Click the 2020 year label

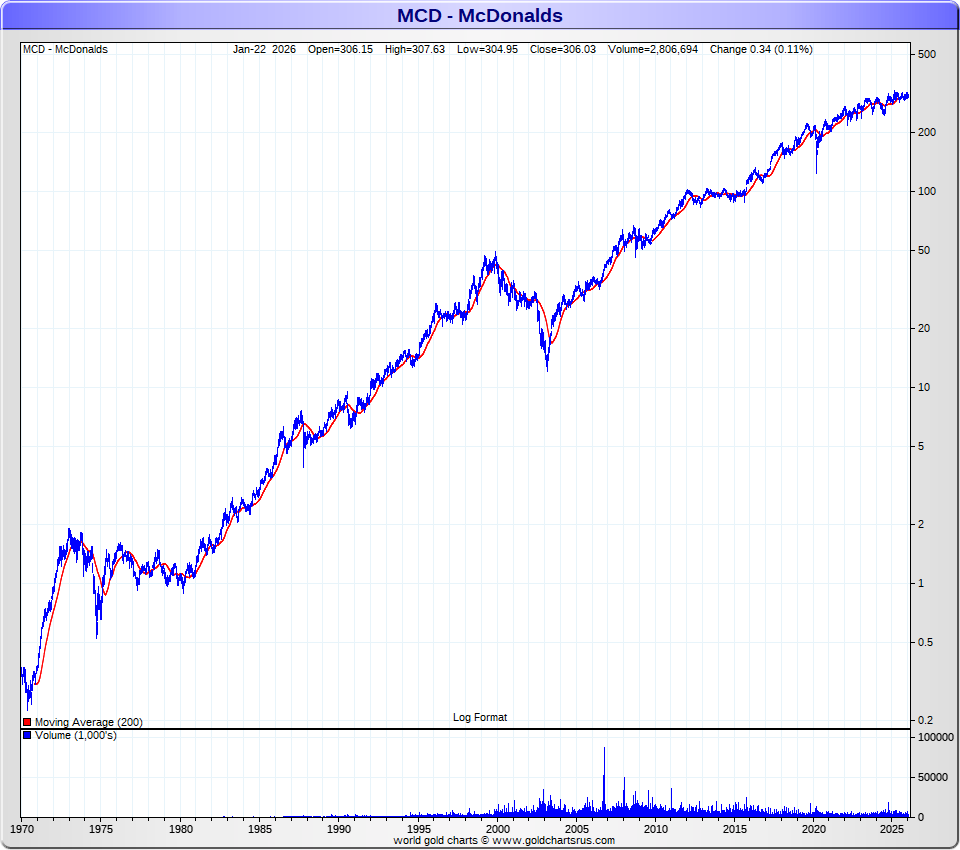point(814,829)
